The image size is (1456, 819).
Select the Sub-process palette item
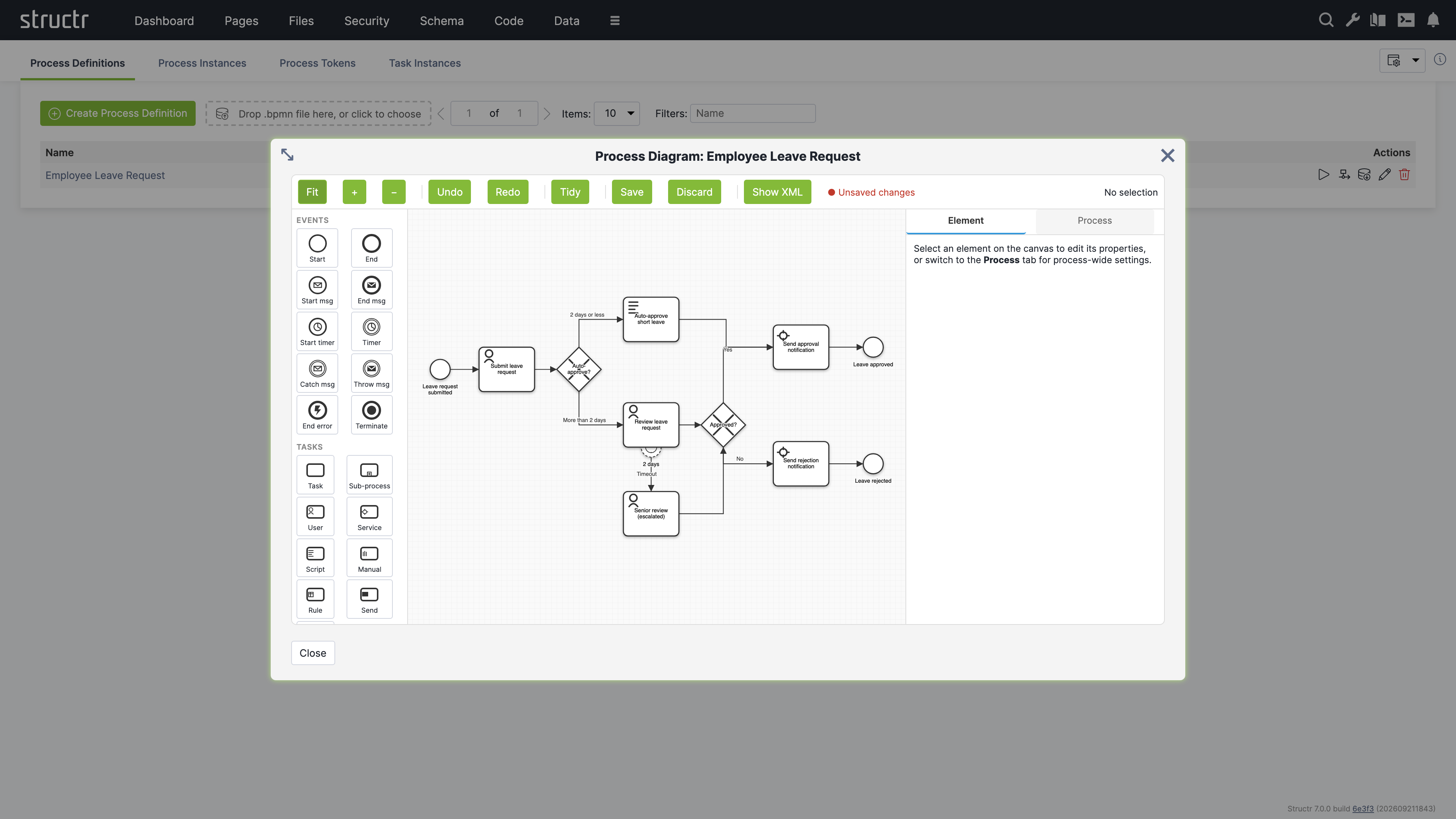[x=370, y=475]
